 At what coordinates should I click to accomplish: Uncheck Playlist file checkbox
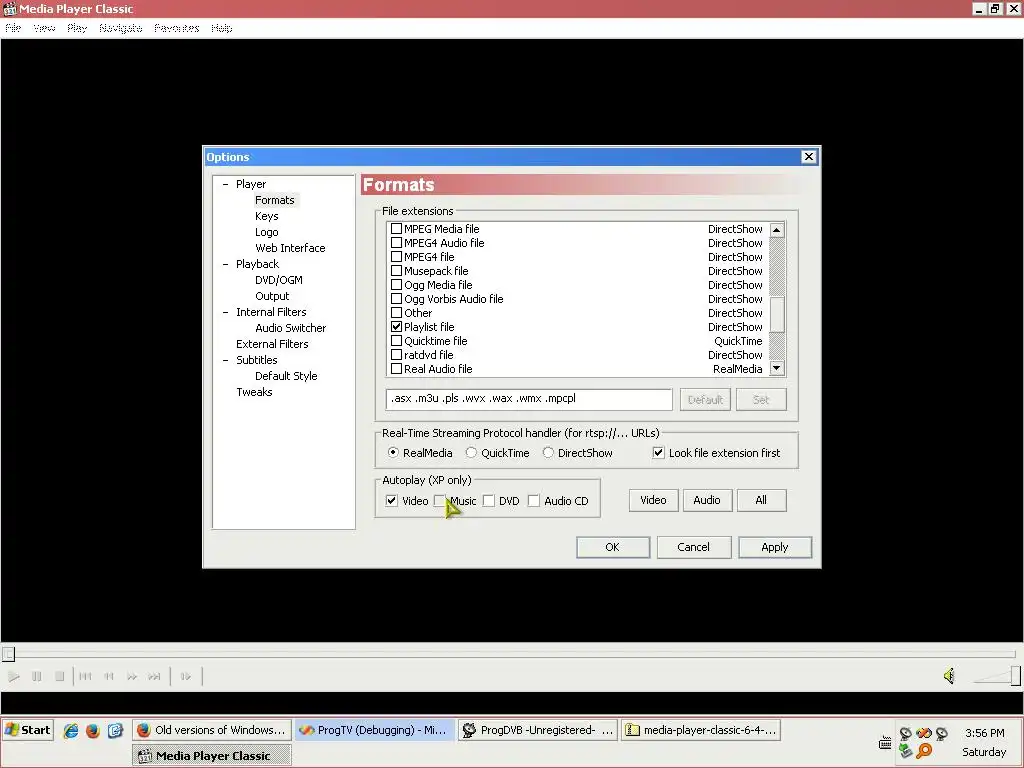[396, 327]
